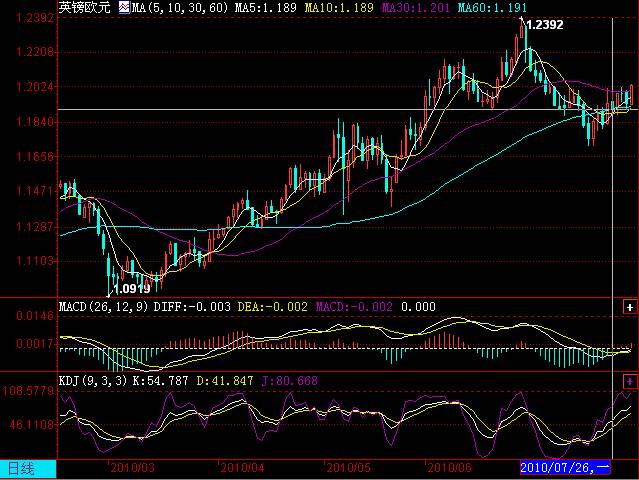Image resolution: width=639 pixels, height=480 pixels.
Task: Click the 1.0919 low price marker
Action: tap(132, 289)
